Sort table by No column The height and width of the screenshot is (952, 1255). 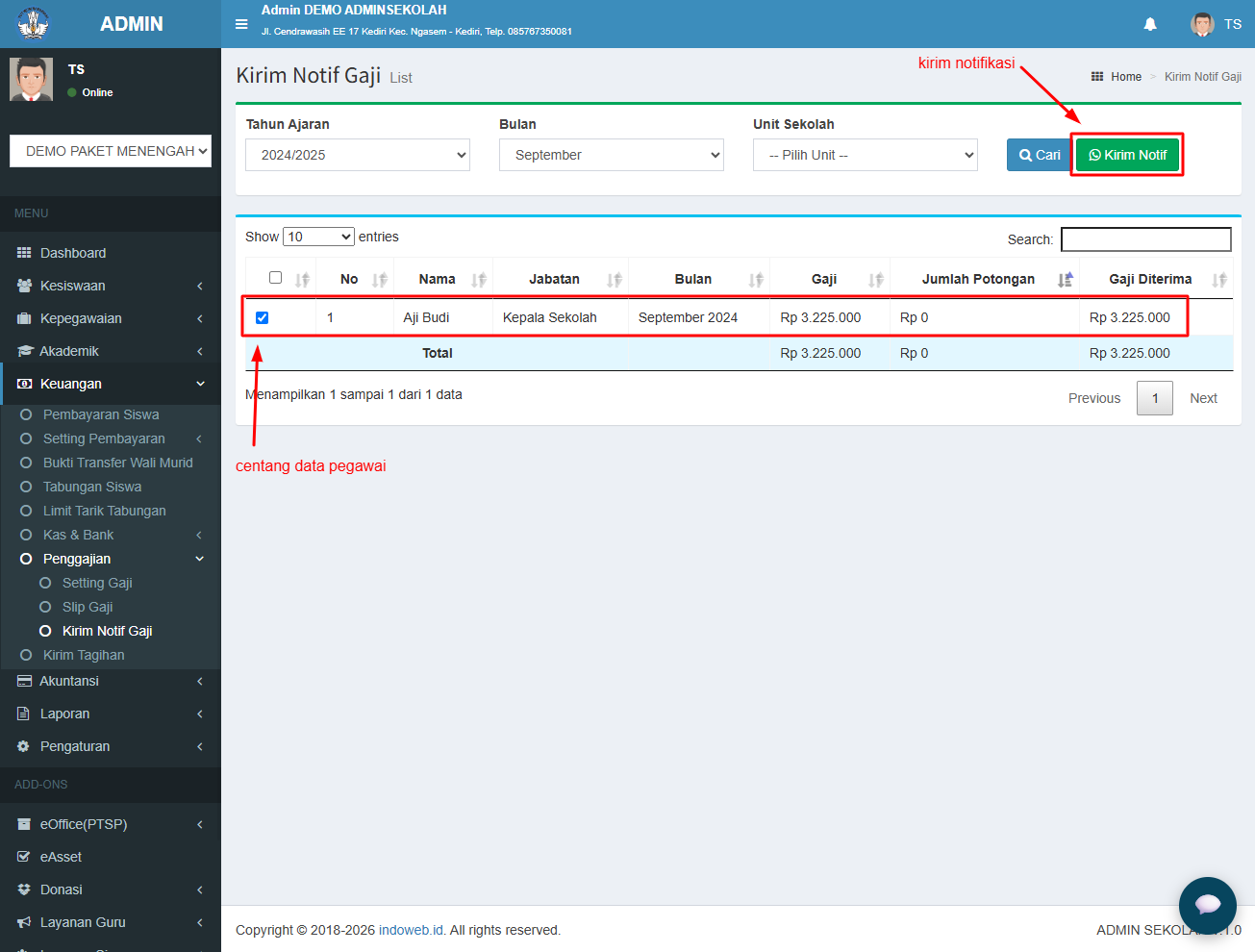click(x=355, y=279)
